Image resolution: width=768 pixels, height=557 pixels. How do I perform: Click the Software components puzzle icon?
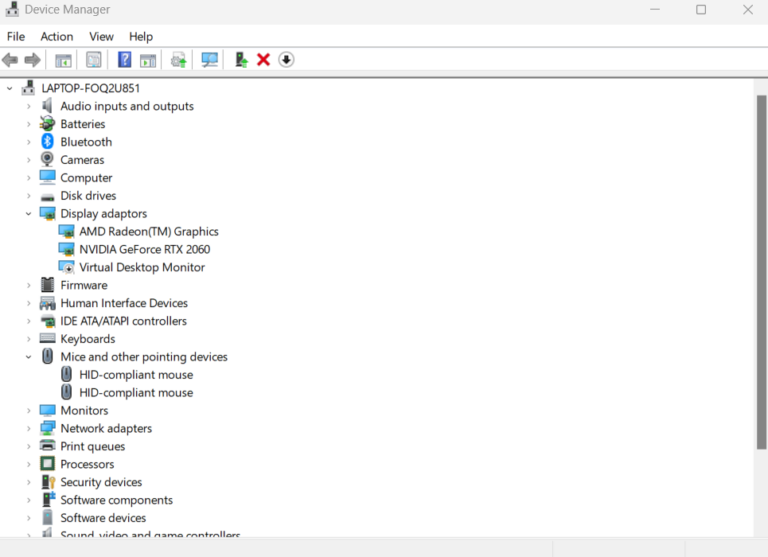pos(48,500)
